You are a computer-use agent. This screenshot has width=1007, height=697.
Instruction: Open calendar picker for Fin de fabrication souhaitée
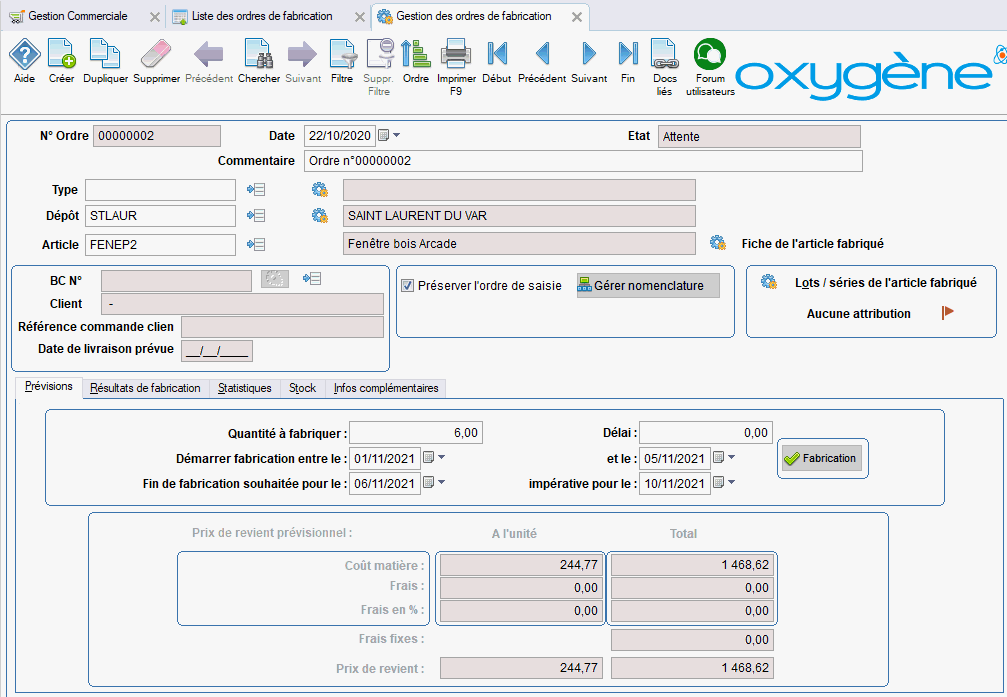coord(429,484)
